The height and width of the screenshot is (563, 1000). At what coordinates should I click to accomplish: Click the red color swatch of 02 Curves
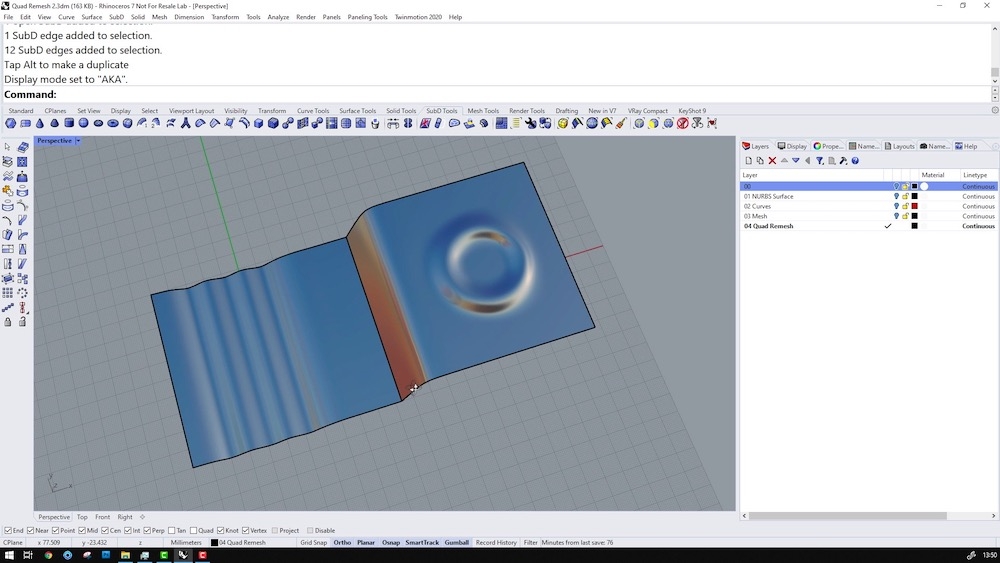(914, 206)
